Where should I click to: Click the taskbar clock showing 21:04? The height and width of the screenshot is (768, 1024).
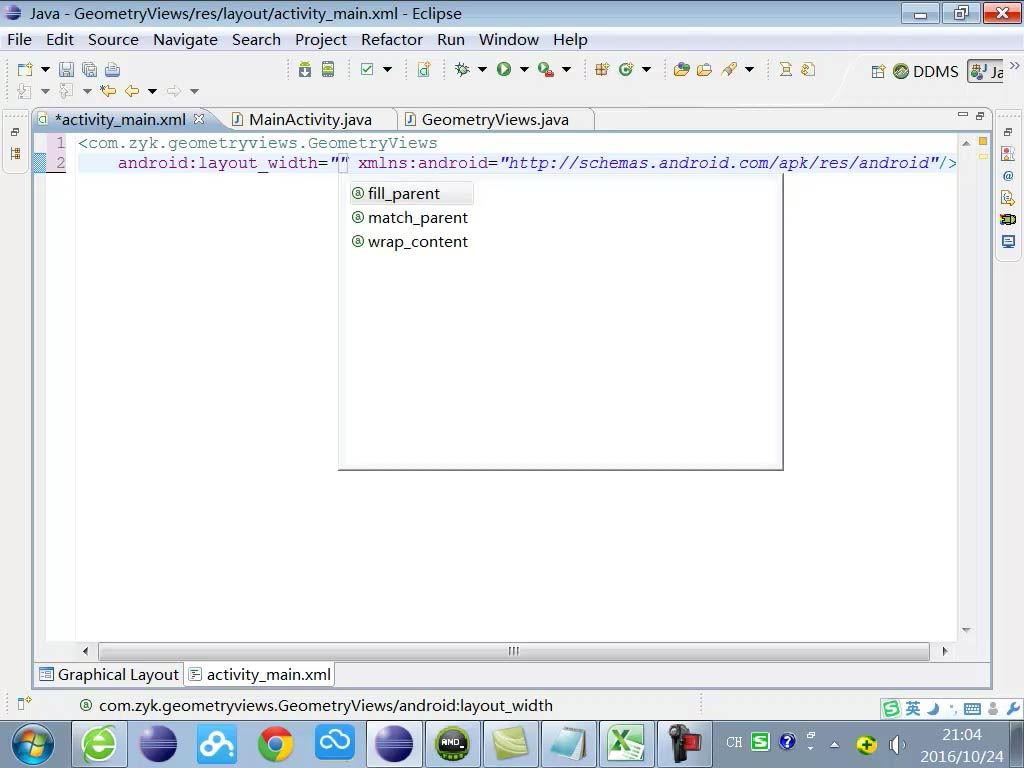click(x=961, y=735)
